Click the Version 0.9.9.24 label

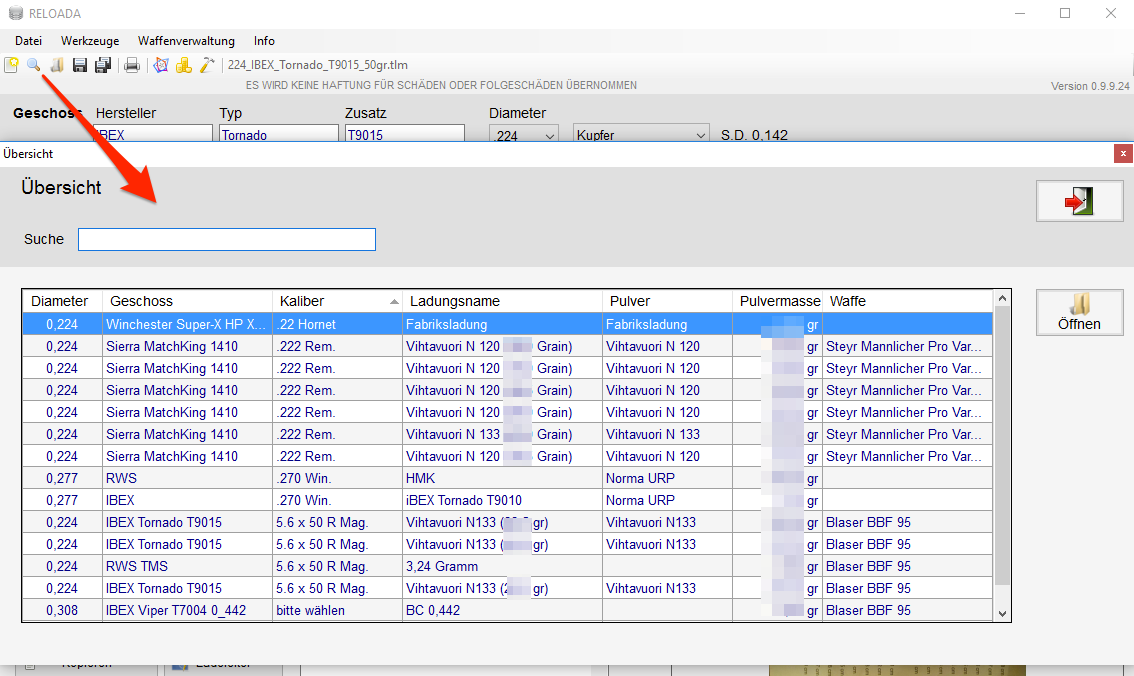(1090, 86)
